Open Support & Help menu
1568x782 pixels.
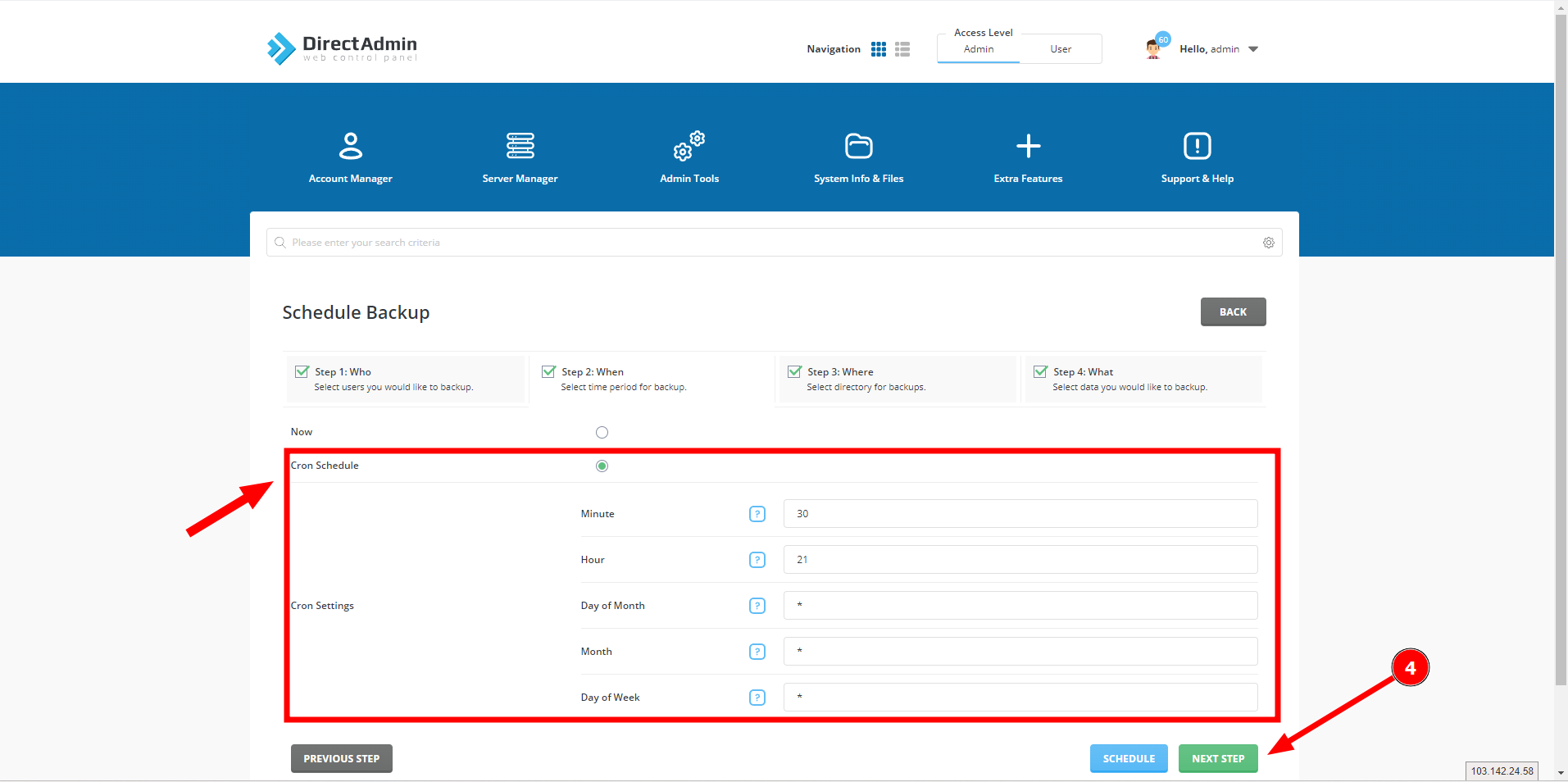pyautogui.click(x=1198, y=157)
